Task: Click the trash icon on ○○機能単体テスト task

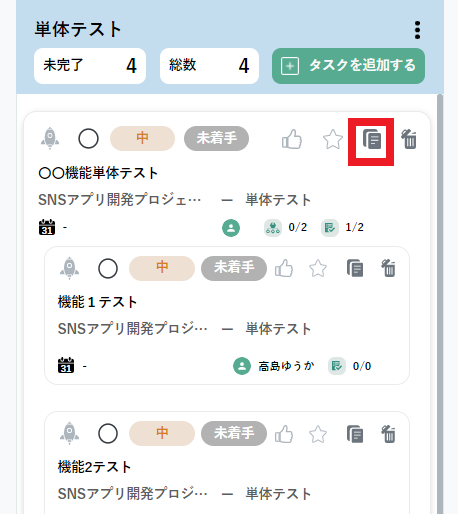Action: (409, 139)
